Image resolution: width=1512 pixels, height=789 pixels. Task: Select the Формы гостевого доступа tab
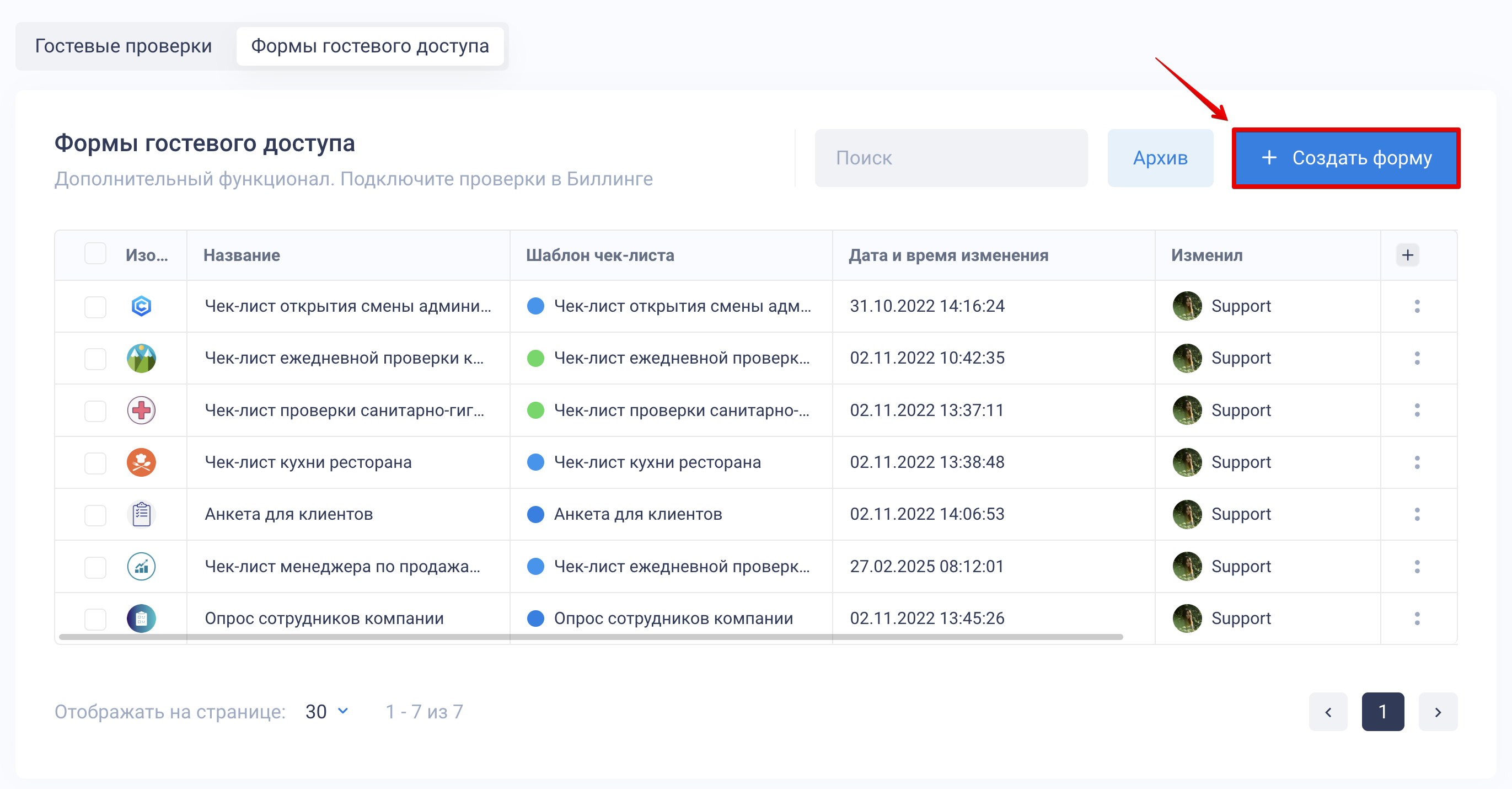370,46
